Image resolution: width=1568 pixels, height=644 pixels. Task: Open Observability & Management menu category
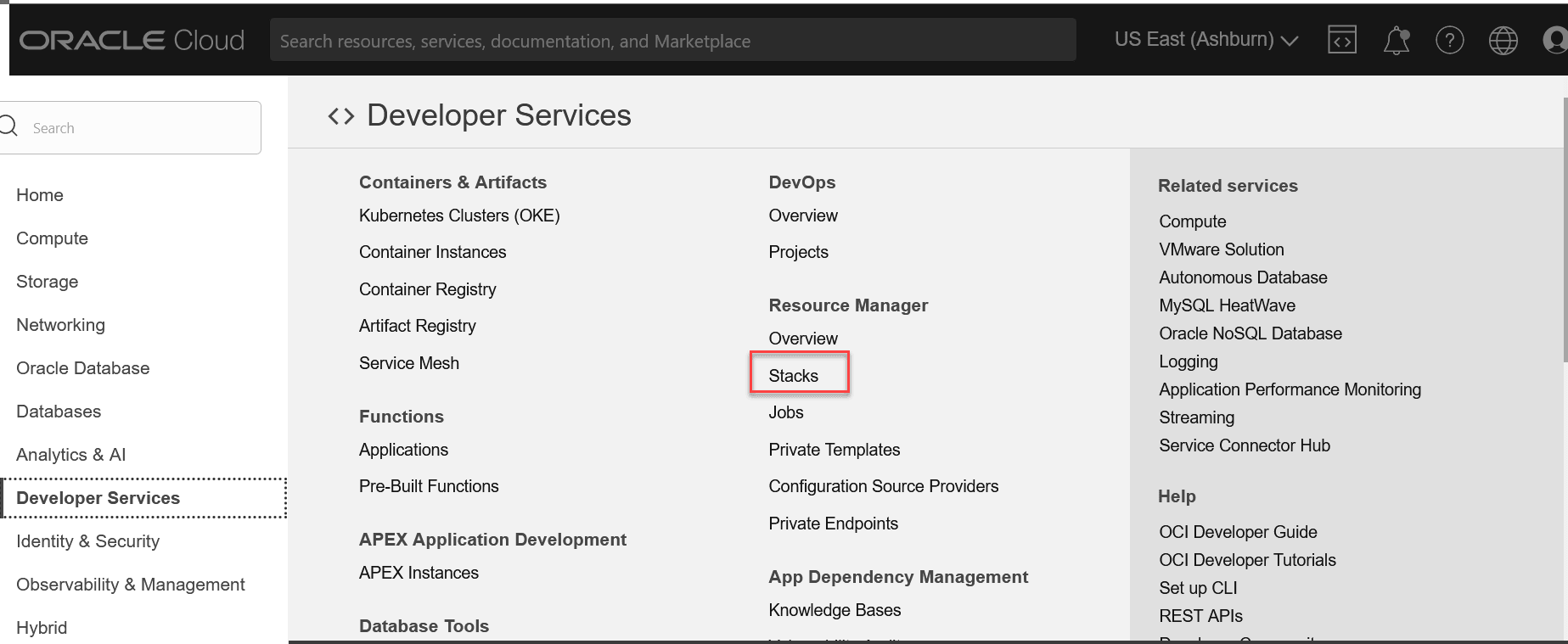pyautogui.click(x=131, y=585)
